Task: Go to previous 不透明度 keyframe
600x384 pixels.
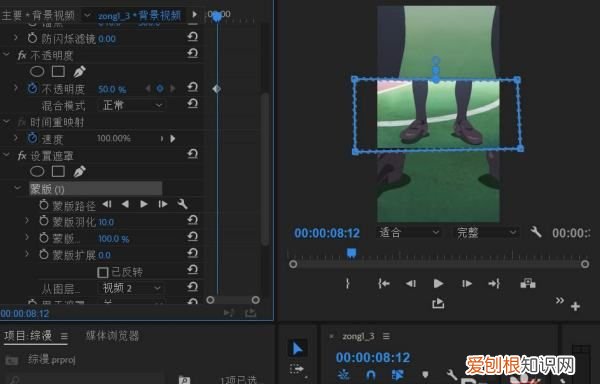Action: [x=148, y=89]
